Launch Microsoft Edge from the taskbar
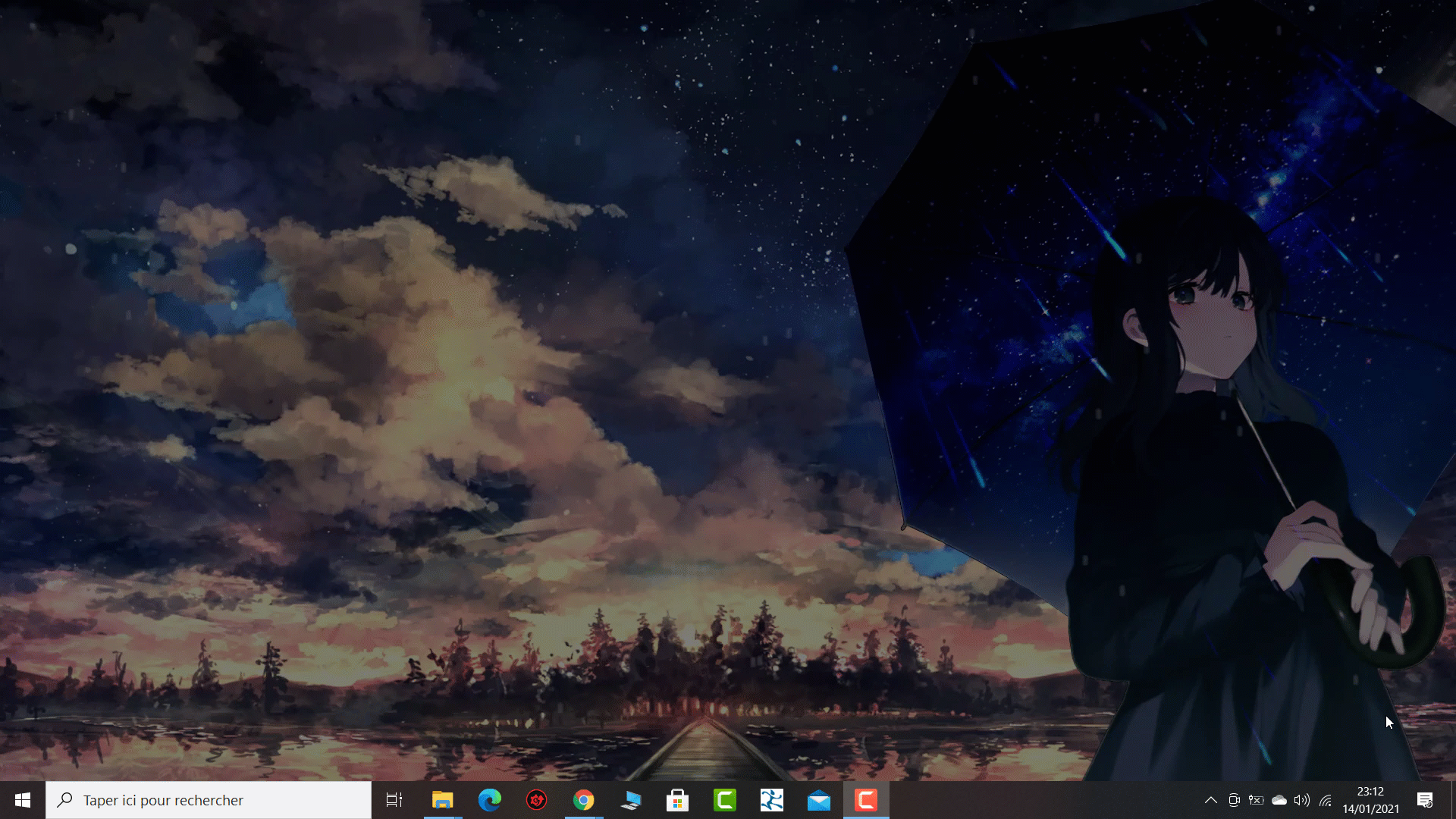Image resolution: width=1456 pixels, height=819 pixels. click(x=489, y=800)
